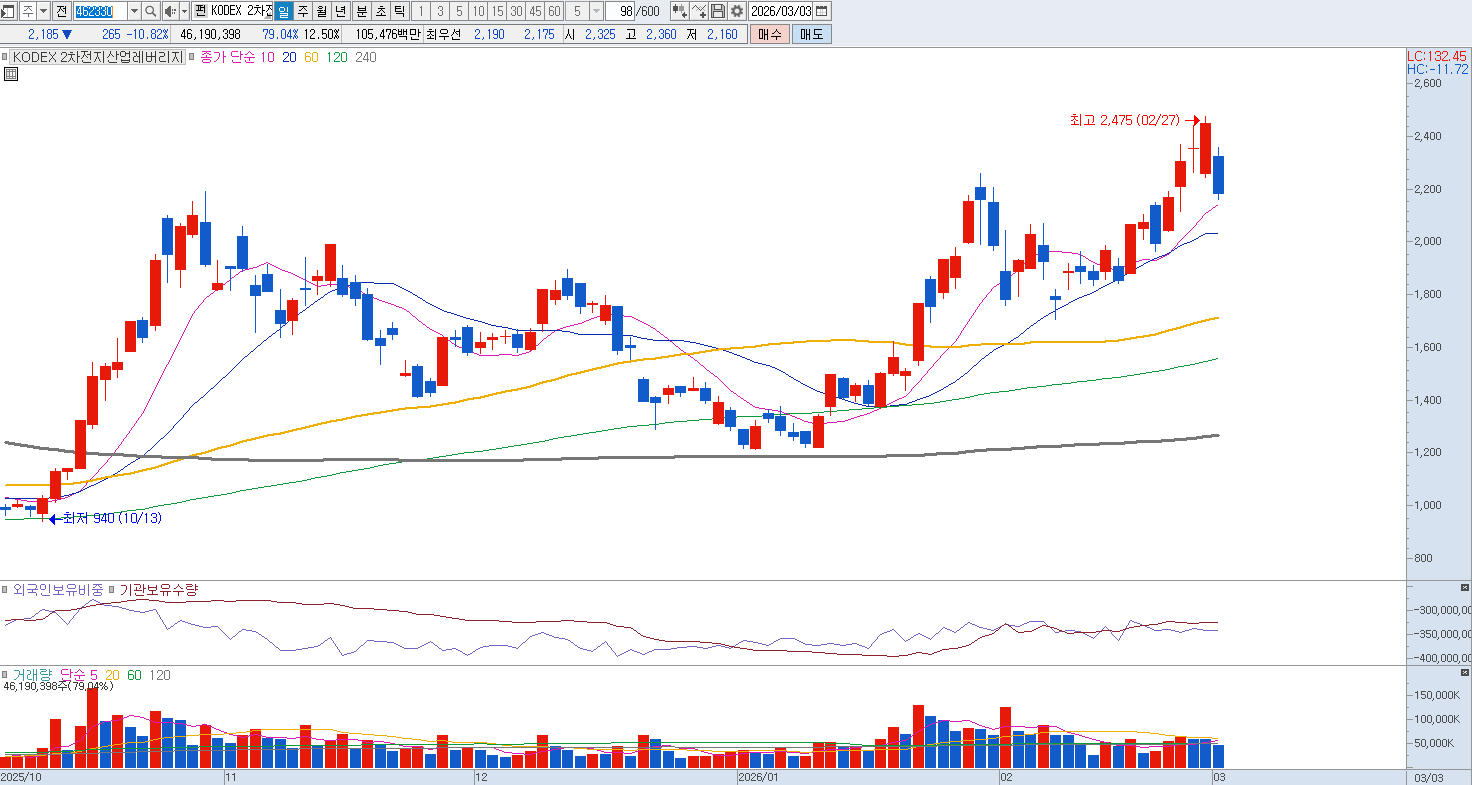
Task: Click the stock search magnifier icon
Action: (150, 11)
